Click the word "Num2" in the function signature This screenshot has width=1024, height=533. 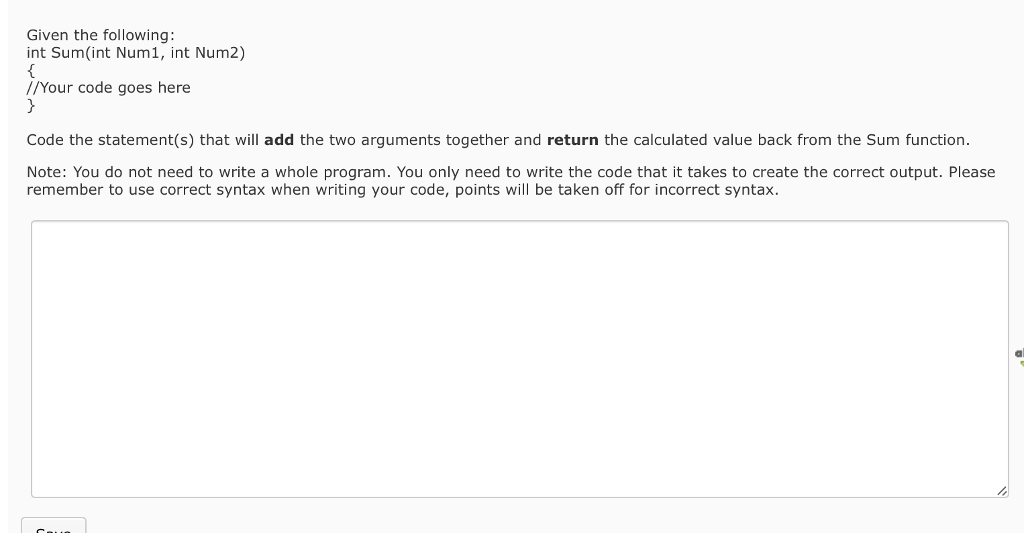tap(217, 53)
